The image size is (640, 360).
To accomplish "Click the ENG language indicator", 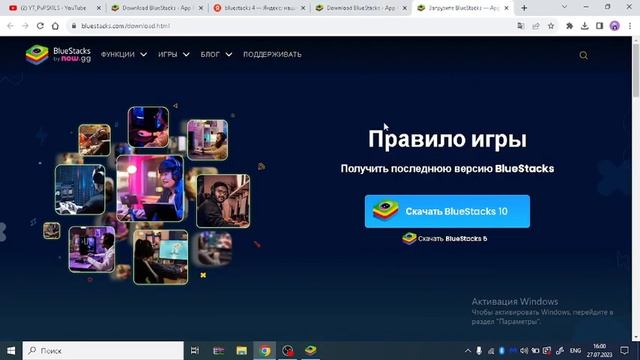I will tap(575, 351).
